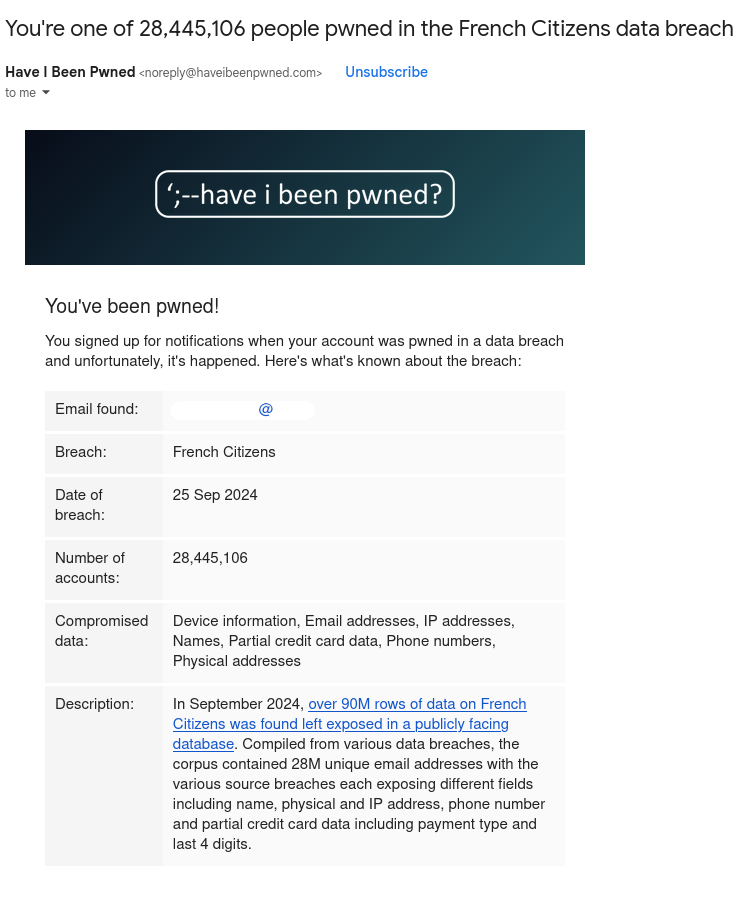Screen dimensions: 733x898
Task: Select the "Breach:" row label
Action: click(81, 452)
